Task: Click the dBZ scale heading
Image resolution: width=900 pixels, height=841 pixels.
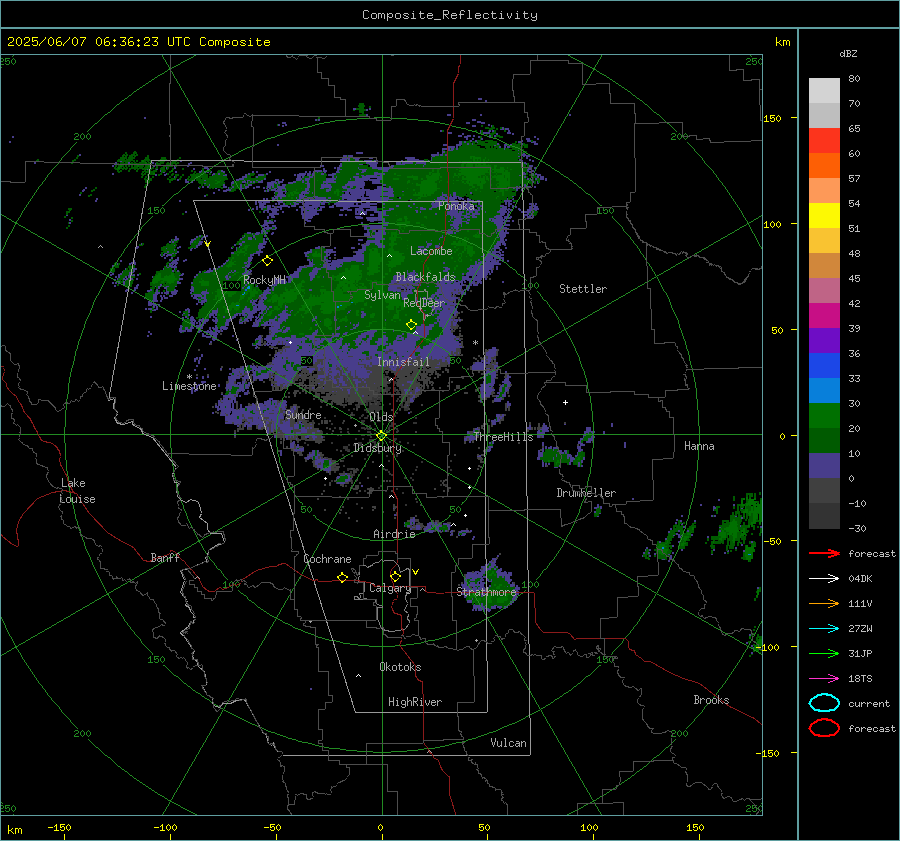Action: point(848,54)
